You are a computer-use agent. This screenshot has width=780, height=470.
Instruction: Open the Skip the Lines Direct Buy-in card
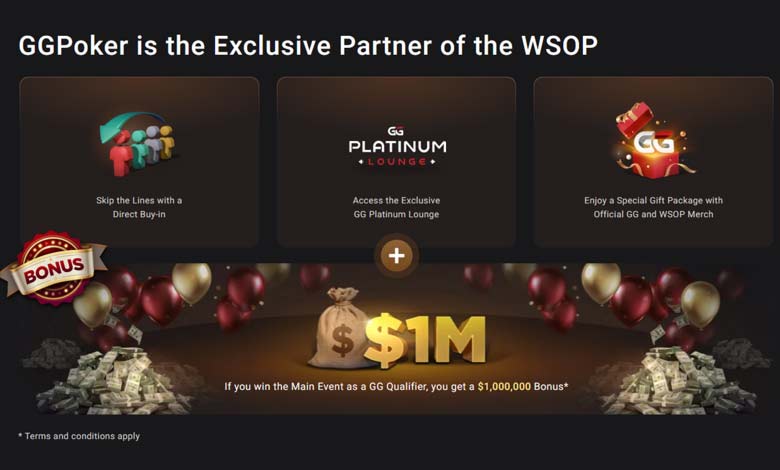click(139, 162)
